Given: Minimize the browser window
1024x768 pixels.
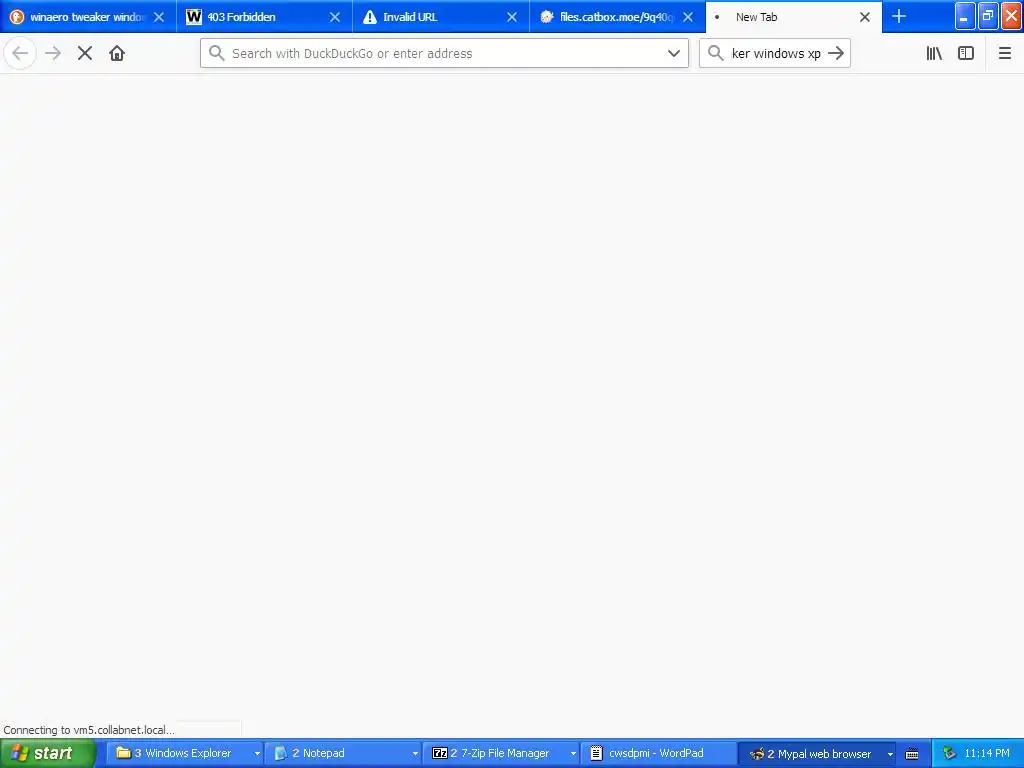Looking at the screenshot, I should tap(965, 17).
